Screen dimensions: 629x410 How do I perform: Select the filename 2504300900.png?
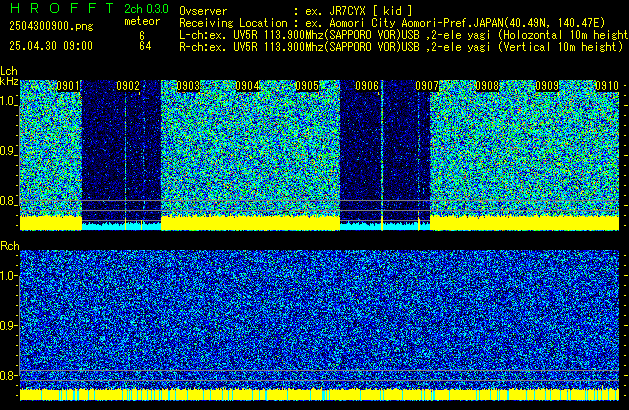point(51,26)
